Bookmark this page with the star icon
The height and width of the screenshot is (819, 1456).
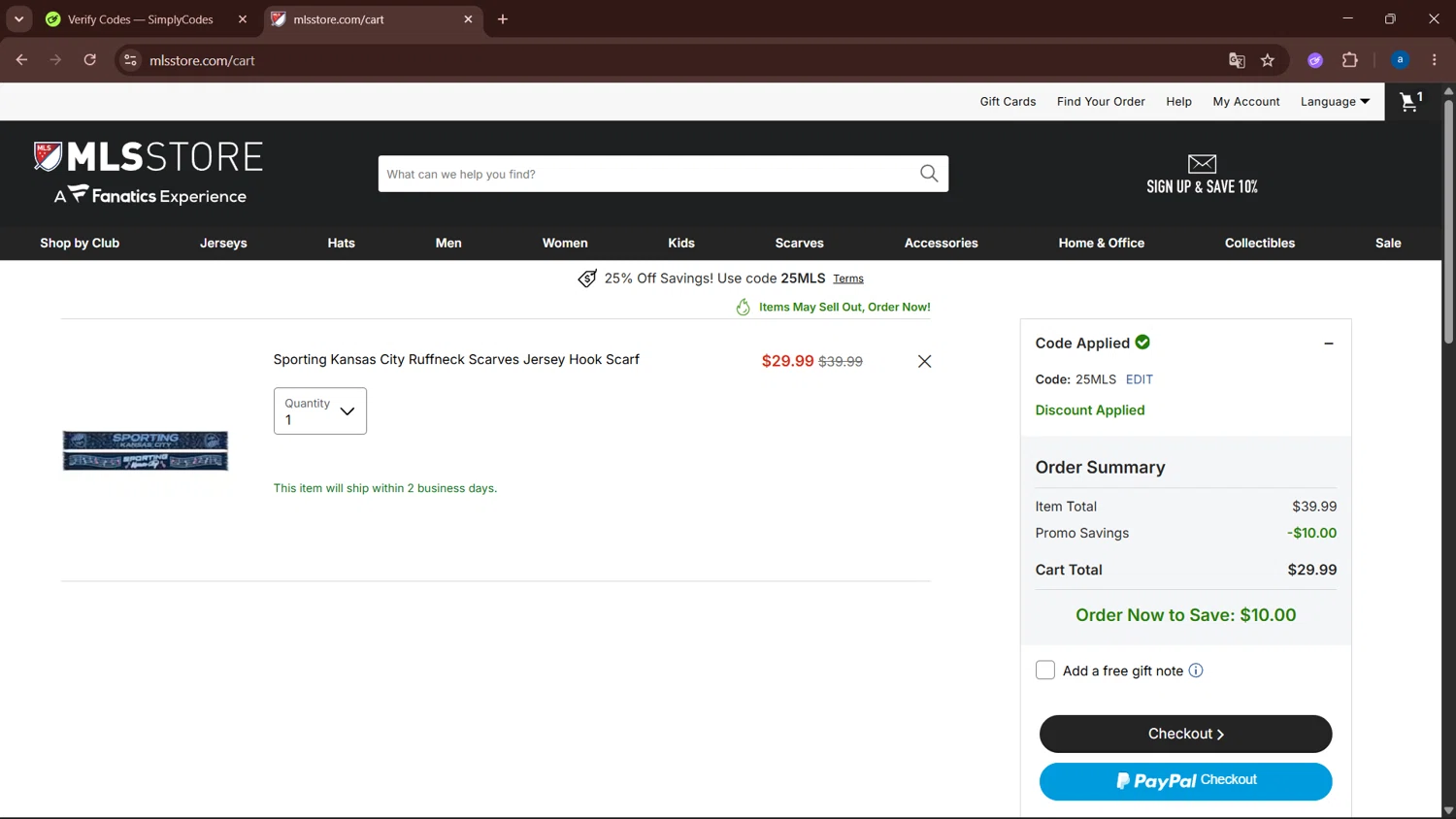click(x=1268, y=60)
